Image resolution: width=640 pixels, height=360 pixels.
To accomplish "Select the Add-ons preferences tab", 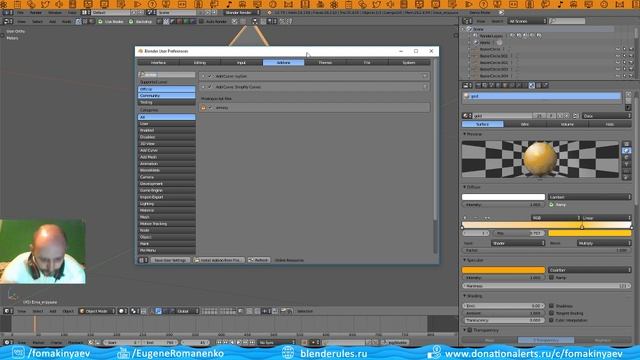I will tap(283, 62).
